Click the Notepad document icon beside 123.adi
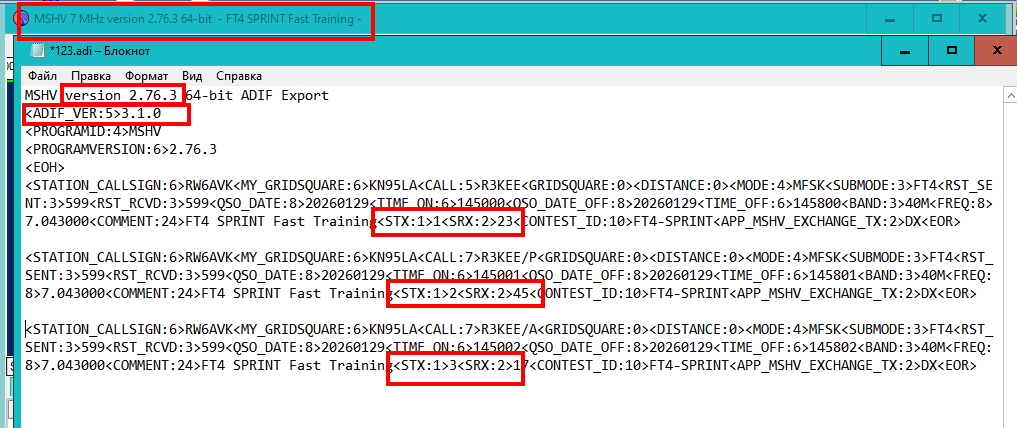 click(x=38, y=51)
